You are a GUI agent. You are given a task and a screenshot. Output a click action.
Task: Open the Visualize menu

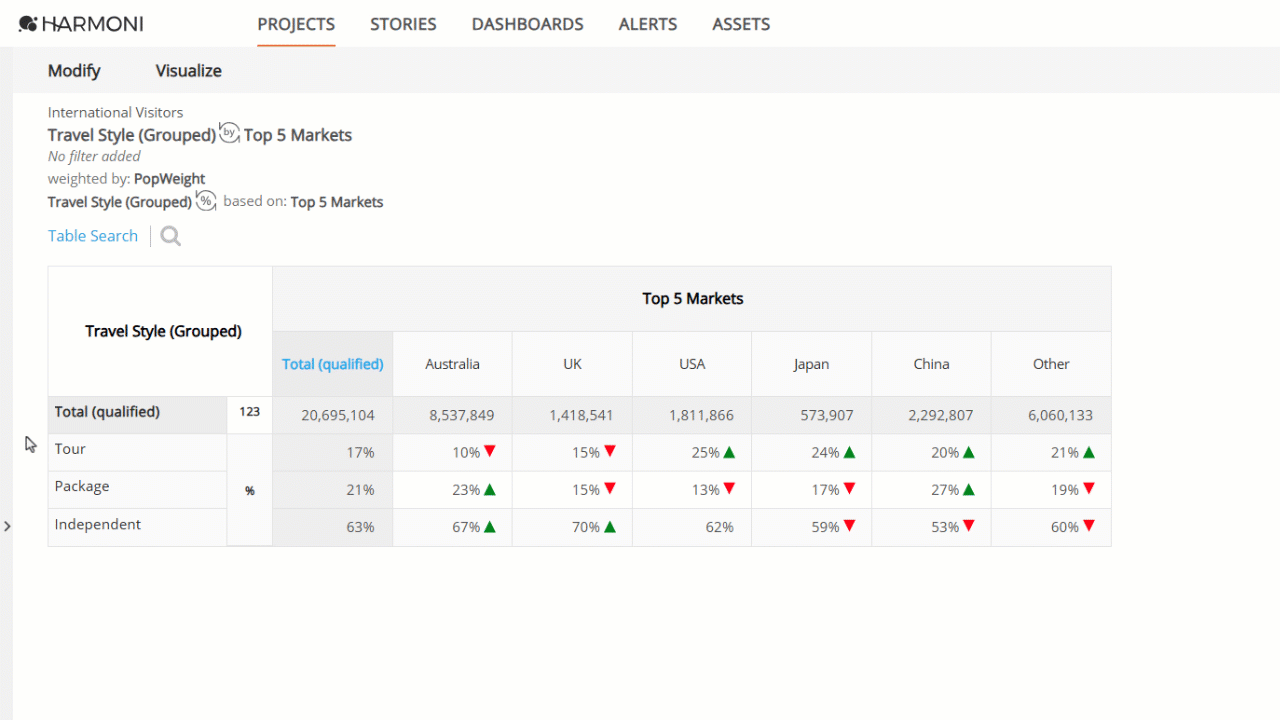(189, 71)
